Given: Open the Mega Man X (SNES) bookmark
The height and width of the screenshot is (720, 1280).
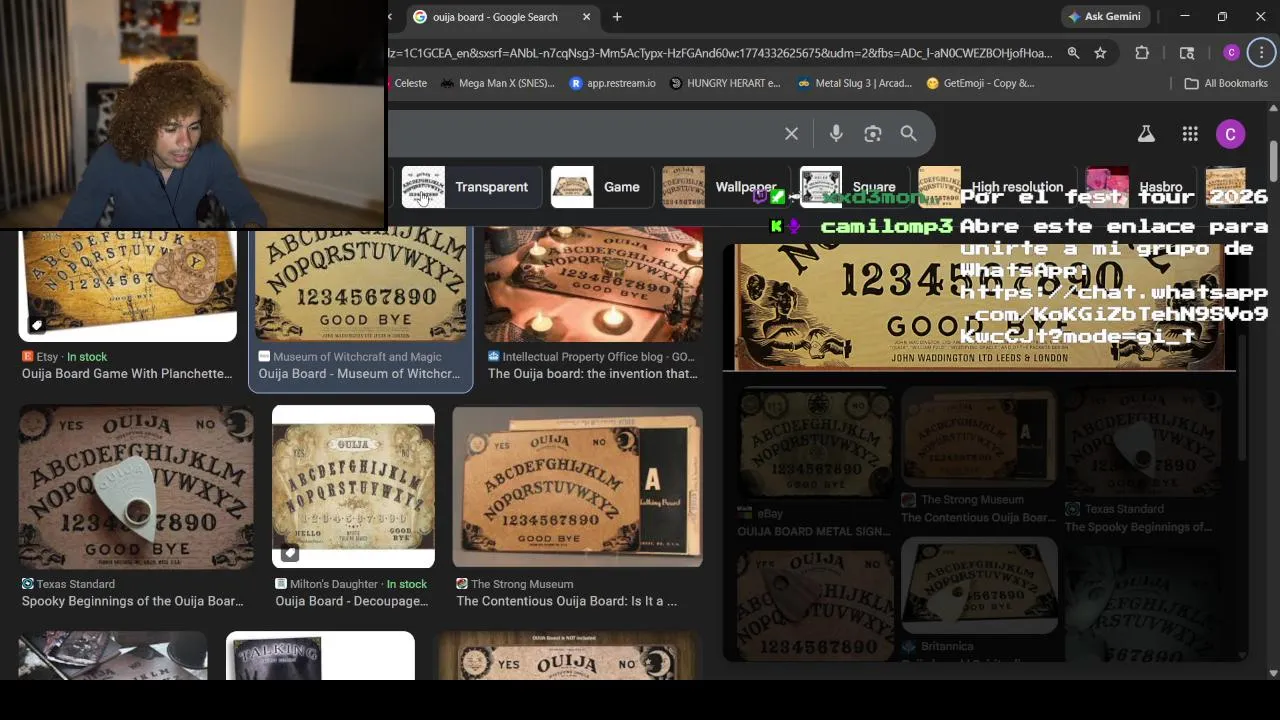Looking at the screenshot, I should [497, 83].
